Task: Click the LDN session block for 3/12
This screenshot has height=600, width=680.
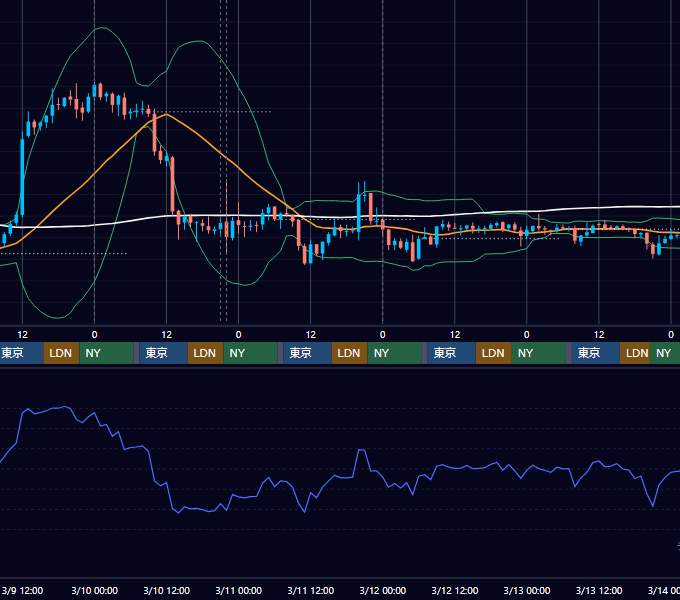Action: click(494, 353)
